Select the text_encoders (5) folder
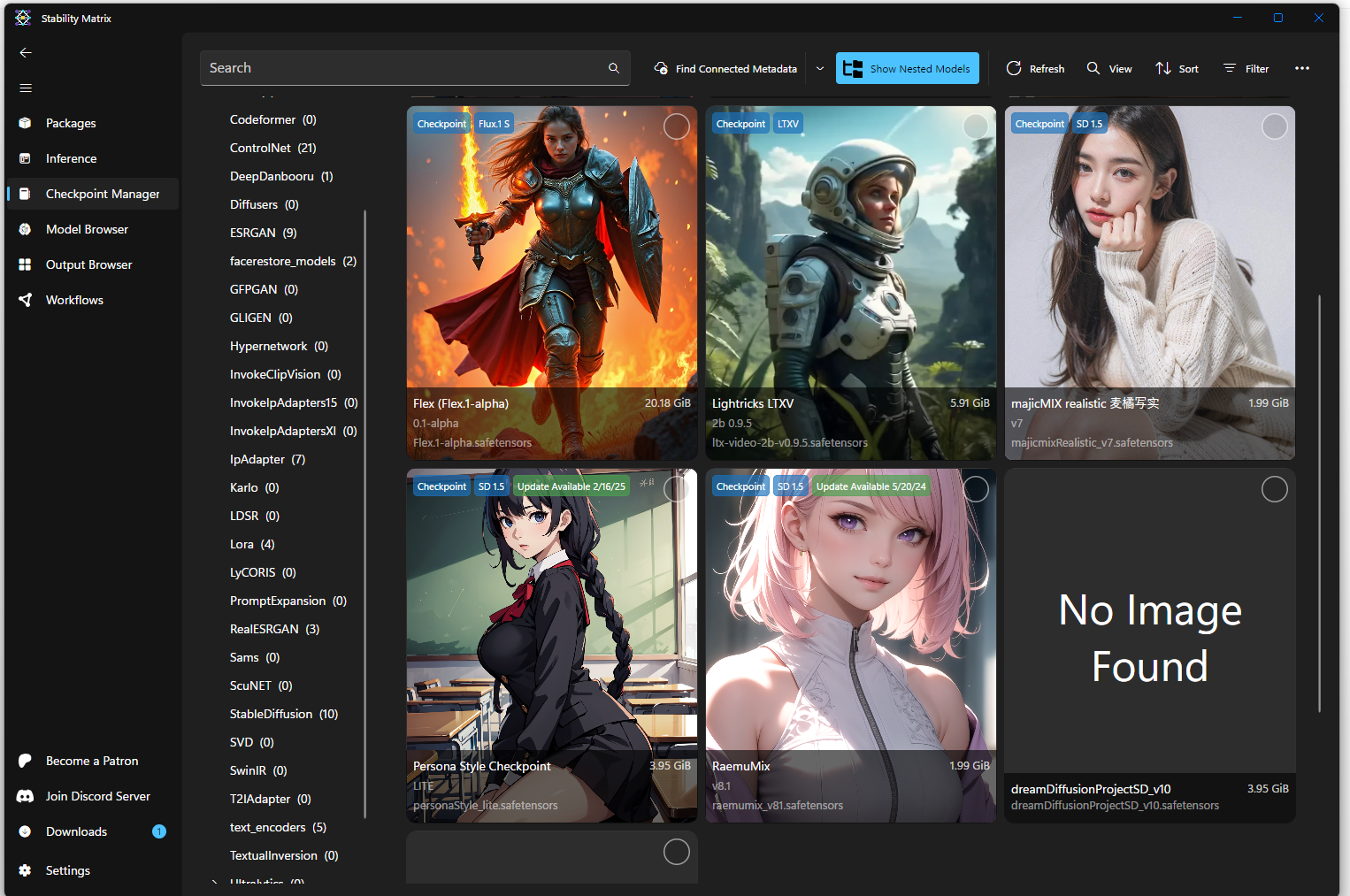This screenshot has width=1350, height=896. (x=278, y=827)
